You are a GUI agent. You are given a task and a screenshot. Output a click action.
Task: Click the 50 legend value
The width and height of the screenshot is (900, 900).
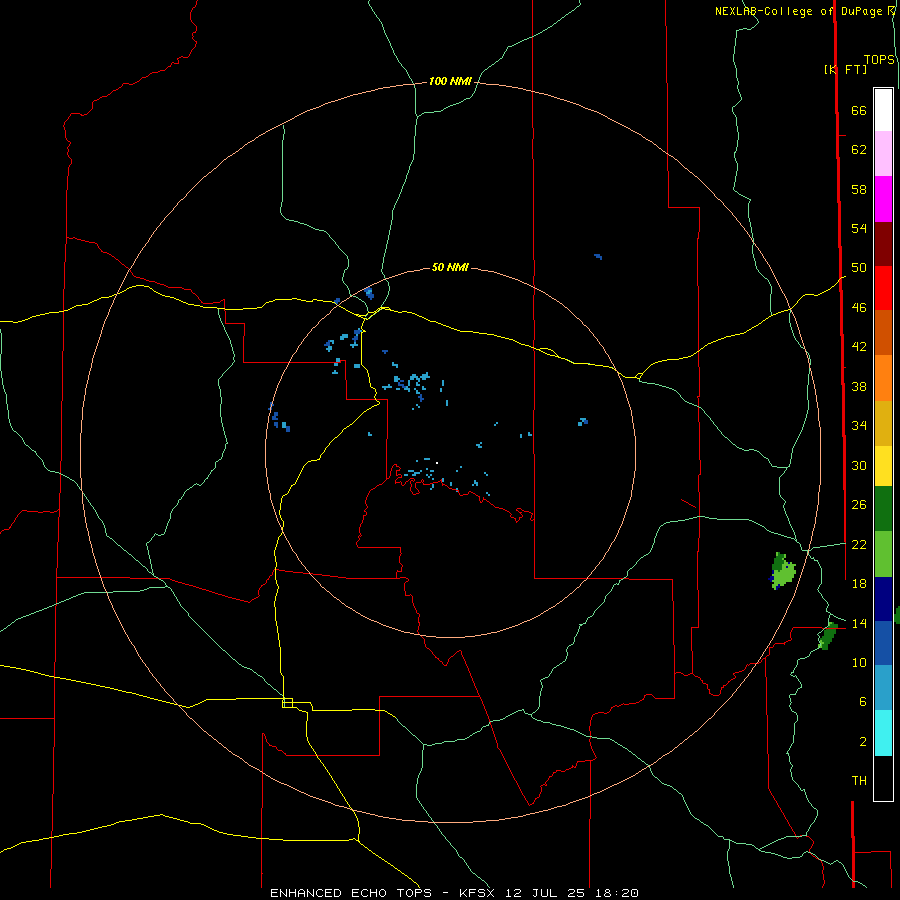pos(859,268)
